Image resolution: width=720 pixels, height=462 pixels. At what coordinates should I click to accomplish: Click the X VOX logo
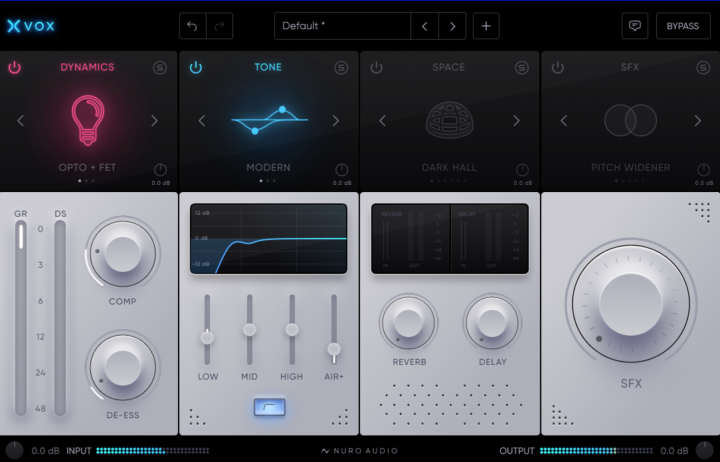click(x=31, y=26)
